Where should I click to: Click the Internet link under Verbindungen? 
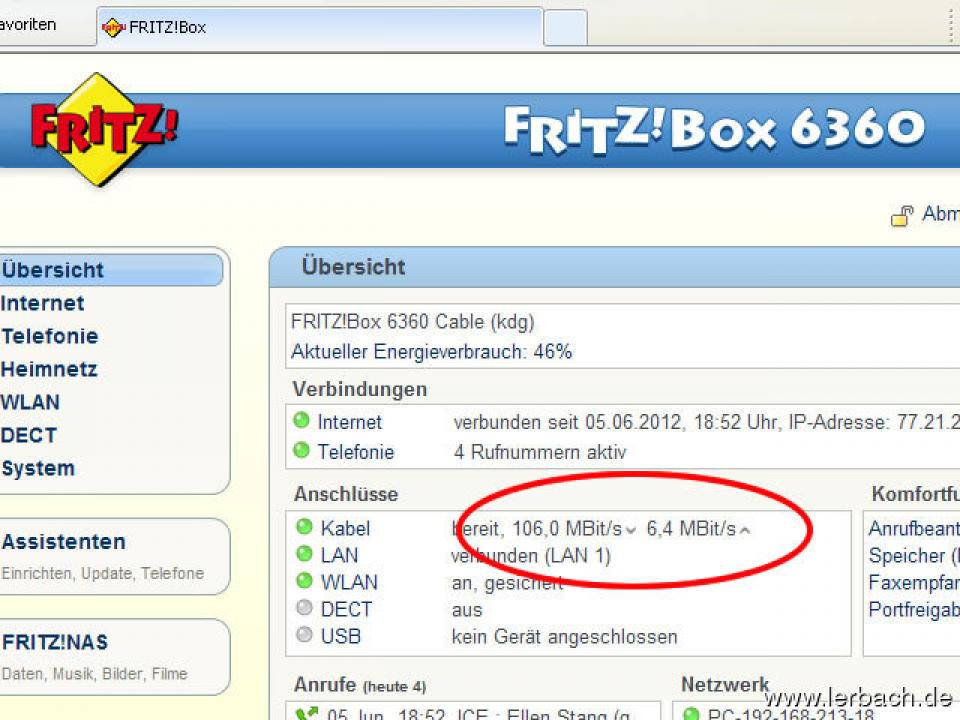pyautogui.click(x=350, y=422)
